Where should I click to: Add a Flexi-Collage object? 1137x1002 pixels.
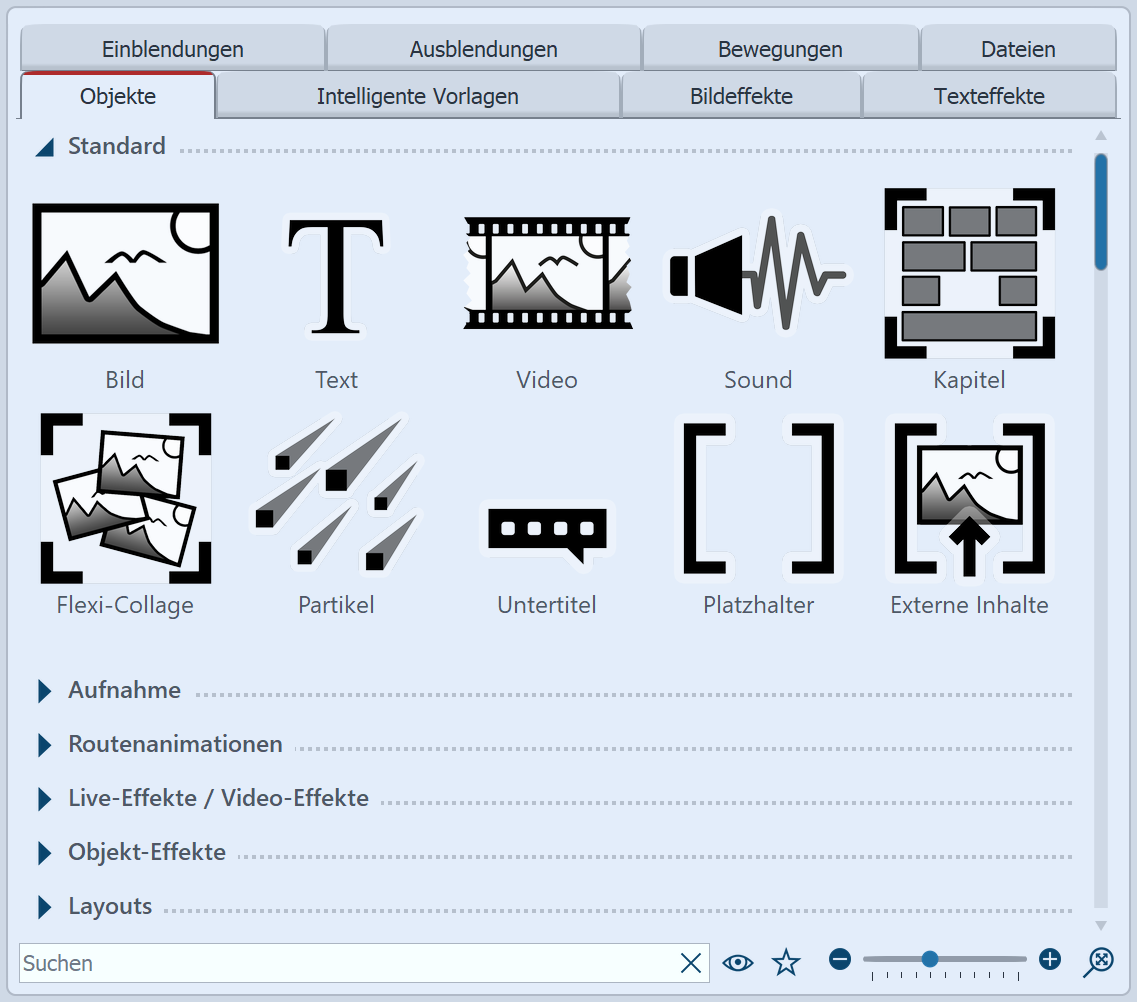click(124, 497)
